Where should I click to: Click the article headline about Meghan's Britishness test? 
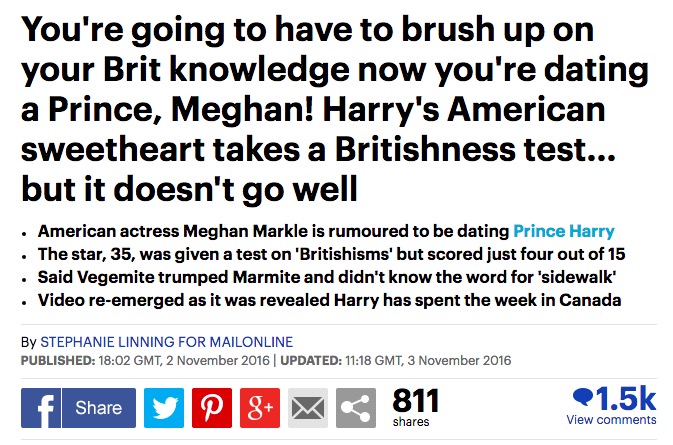click(x=335, y=109)
